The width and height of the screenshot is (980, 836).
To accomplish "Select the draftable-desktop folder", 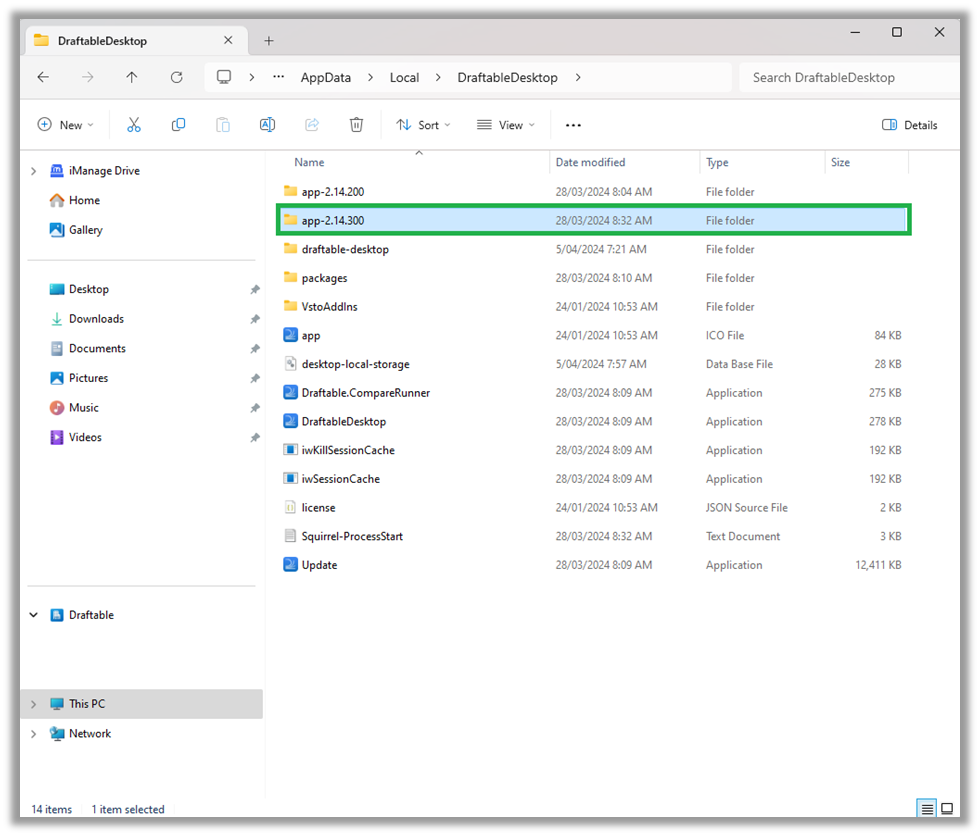I will (x=592, y=249).
